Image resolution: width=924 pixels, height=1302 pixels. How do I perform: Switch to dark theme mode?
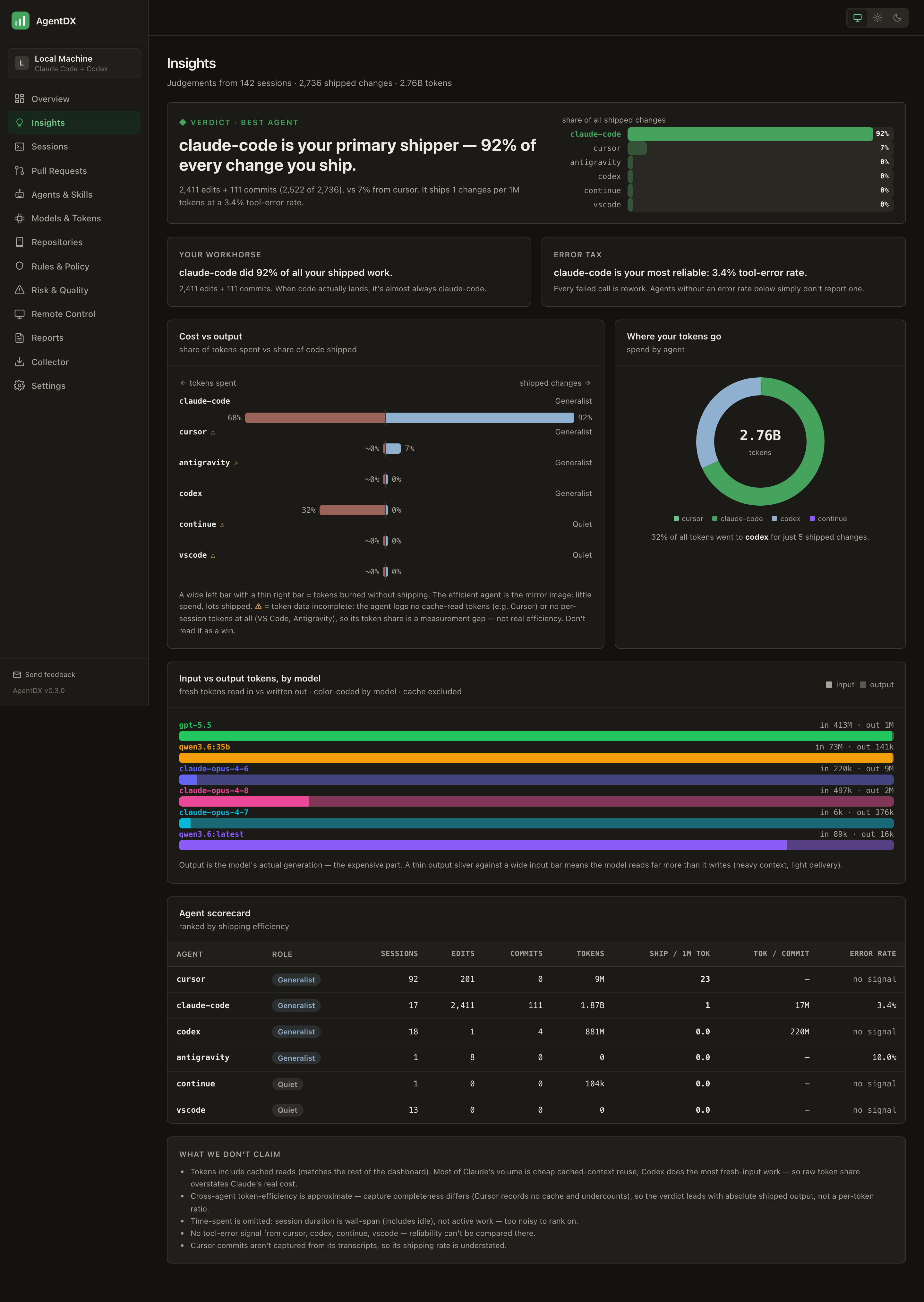[897, 18]
